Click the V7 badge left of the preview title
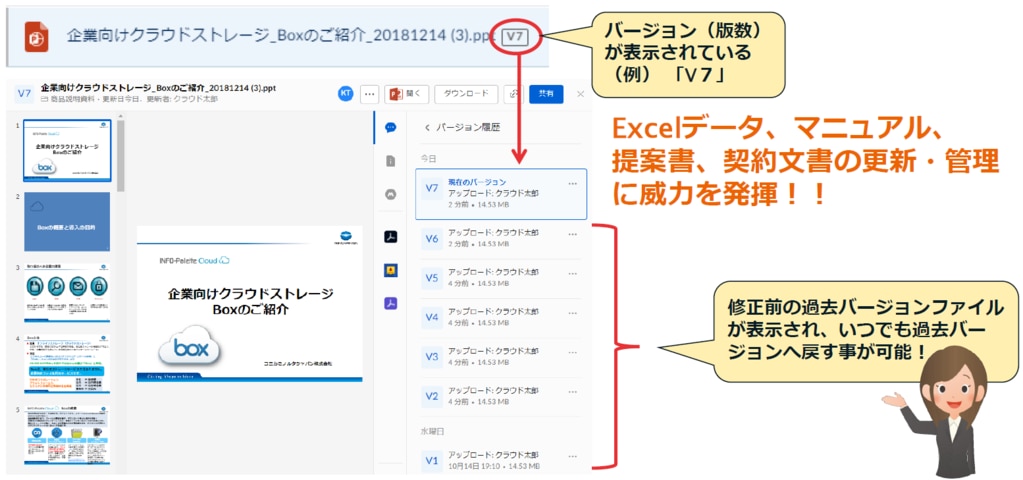1023x480 pixels. coord(24,94)
